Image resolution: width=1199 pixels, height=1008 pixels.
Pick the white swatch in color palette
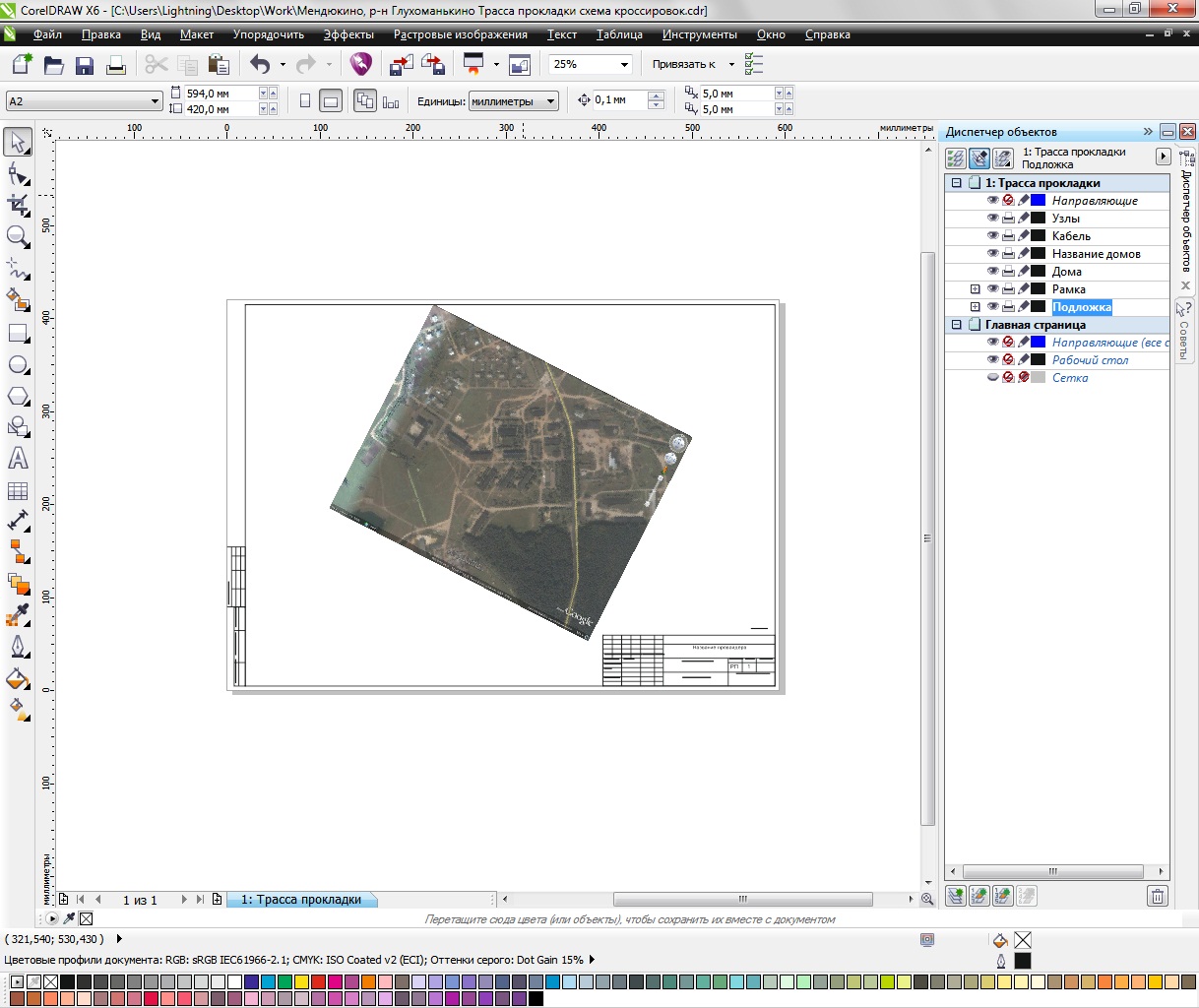point(233,982)
